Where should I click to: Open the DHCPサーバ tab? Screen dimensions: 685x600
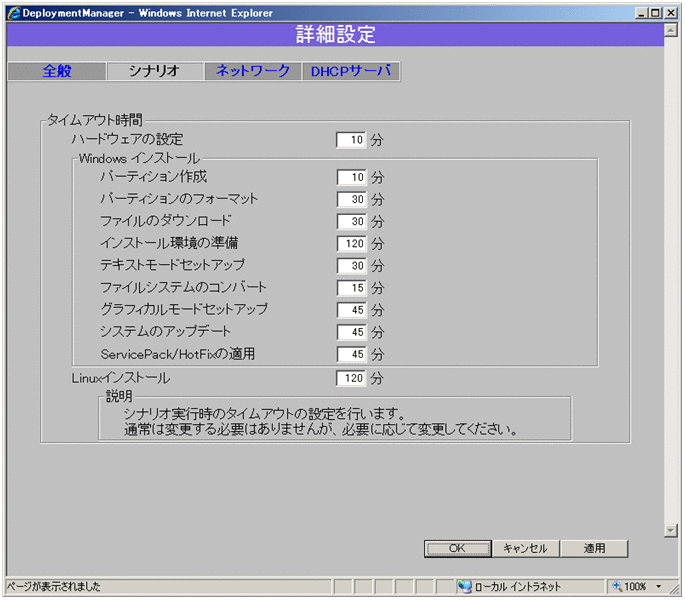point(351,71)
